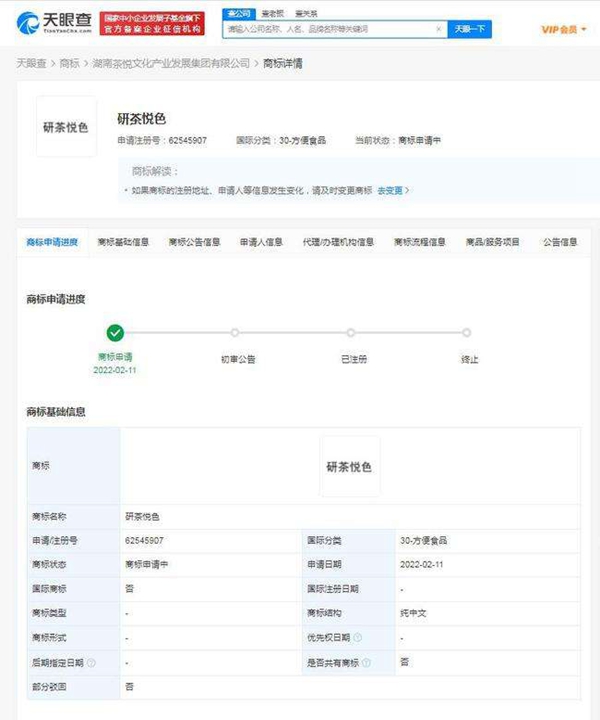This screenshot has width=600, height=720.
Task: Click the 初审公告 progress step circle
Action: coord(235,332)
